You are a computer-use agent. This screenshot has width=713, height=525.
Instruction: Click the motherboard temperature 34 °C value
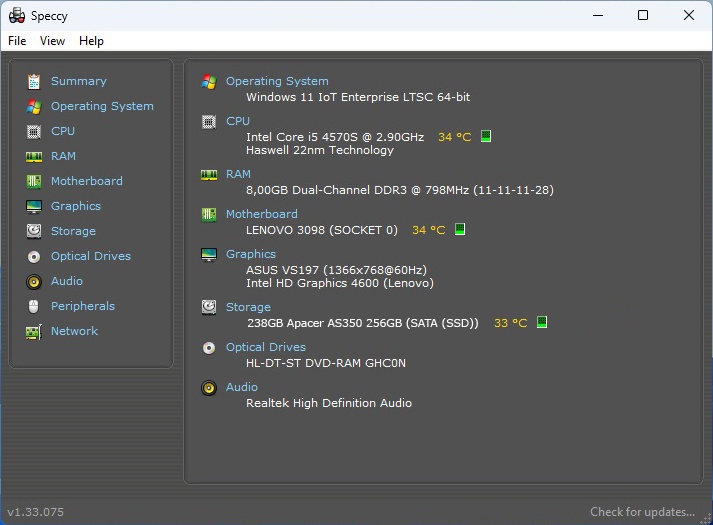tap(429, 230)
